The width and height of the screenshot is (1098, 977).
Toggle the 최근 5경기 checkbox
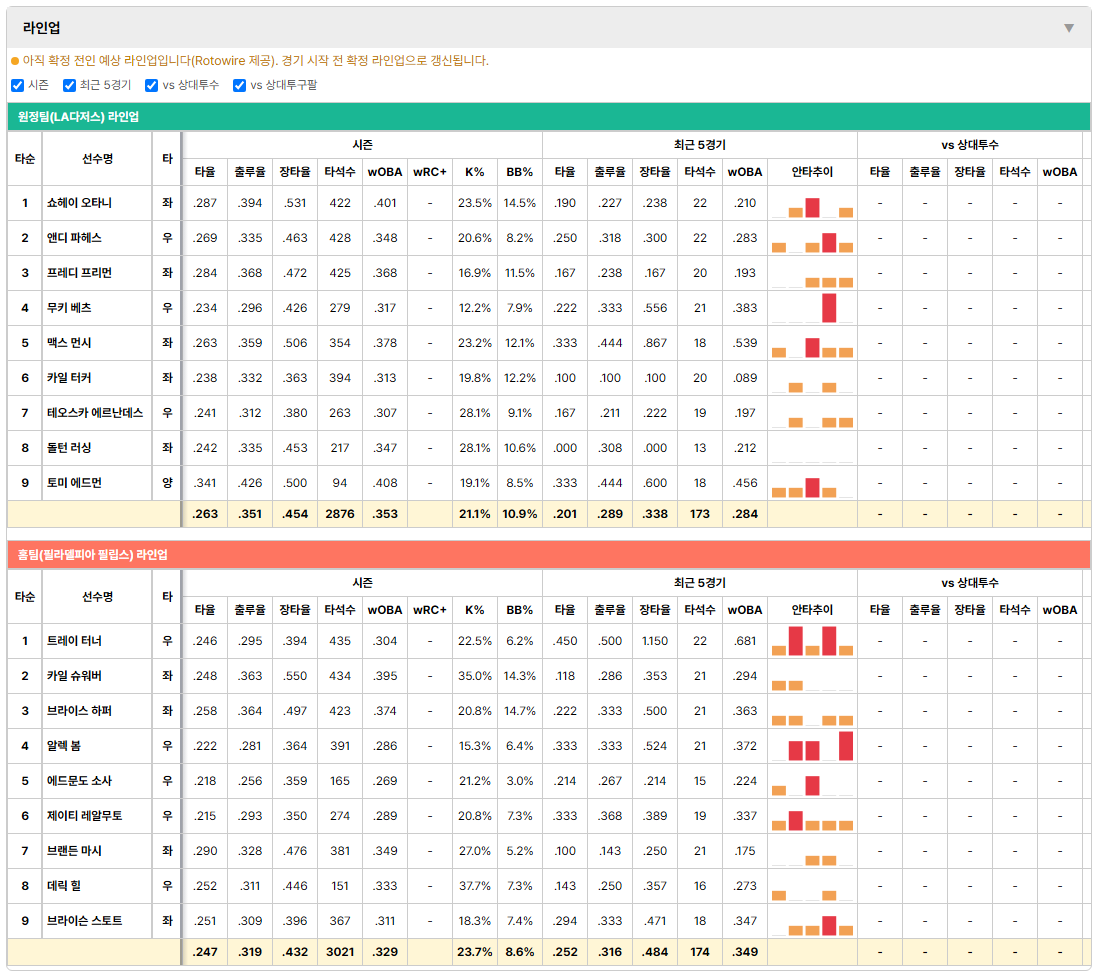tap(69, 85)
